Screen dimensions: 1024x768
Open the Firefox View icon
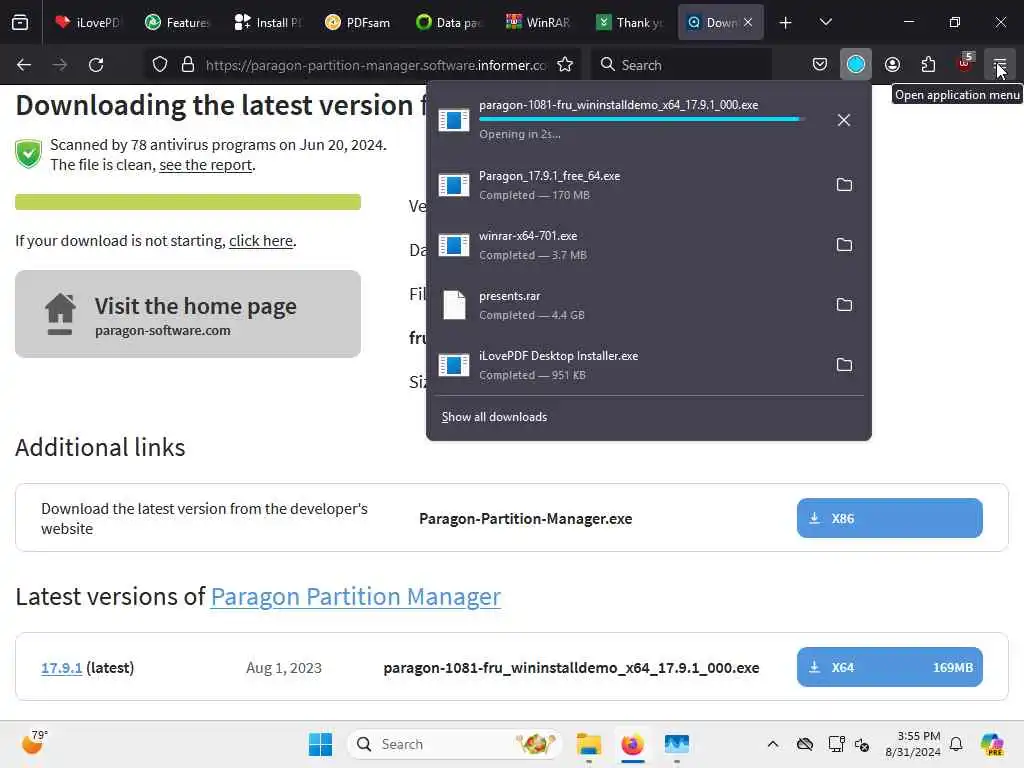pos(20,22)
